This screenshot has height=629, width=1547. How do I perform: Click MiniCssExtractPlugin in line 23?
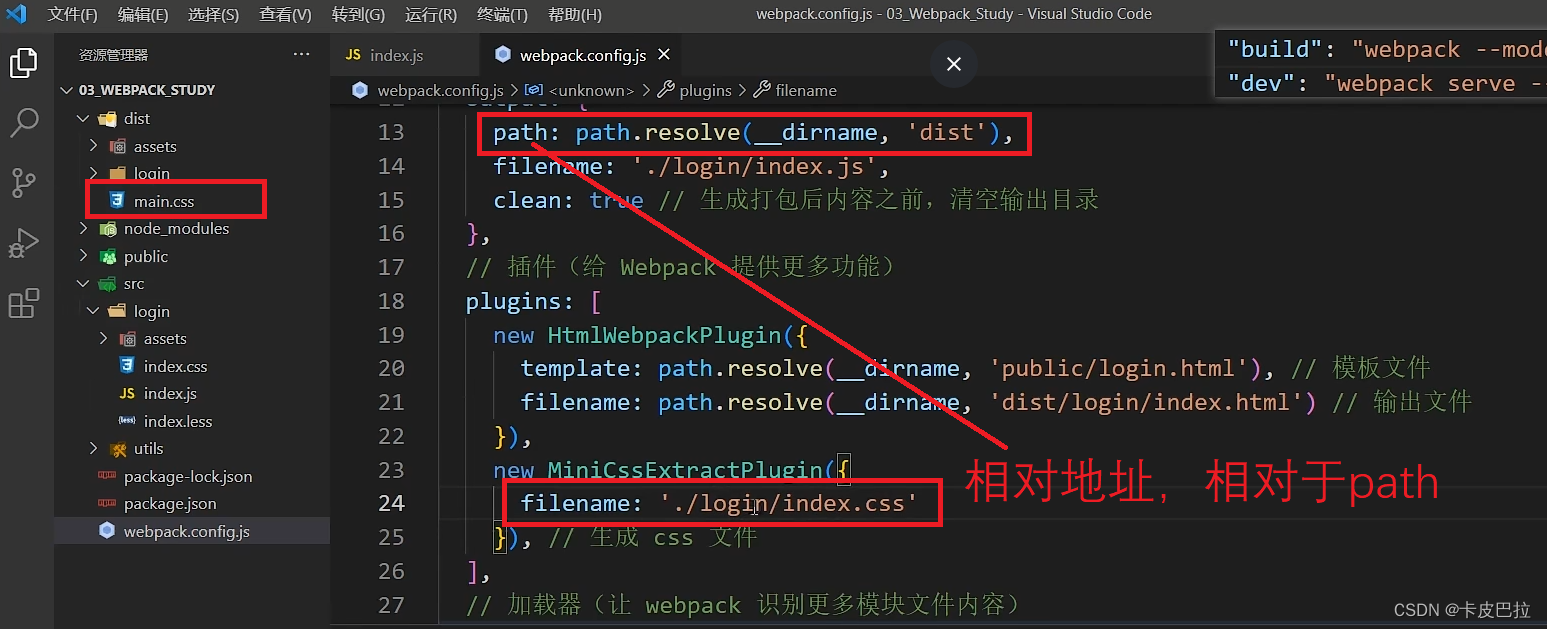pos(685,470)
